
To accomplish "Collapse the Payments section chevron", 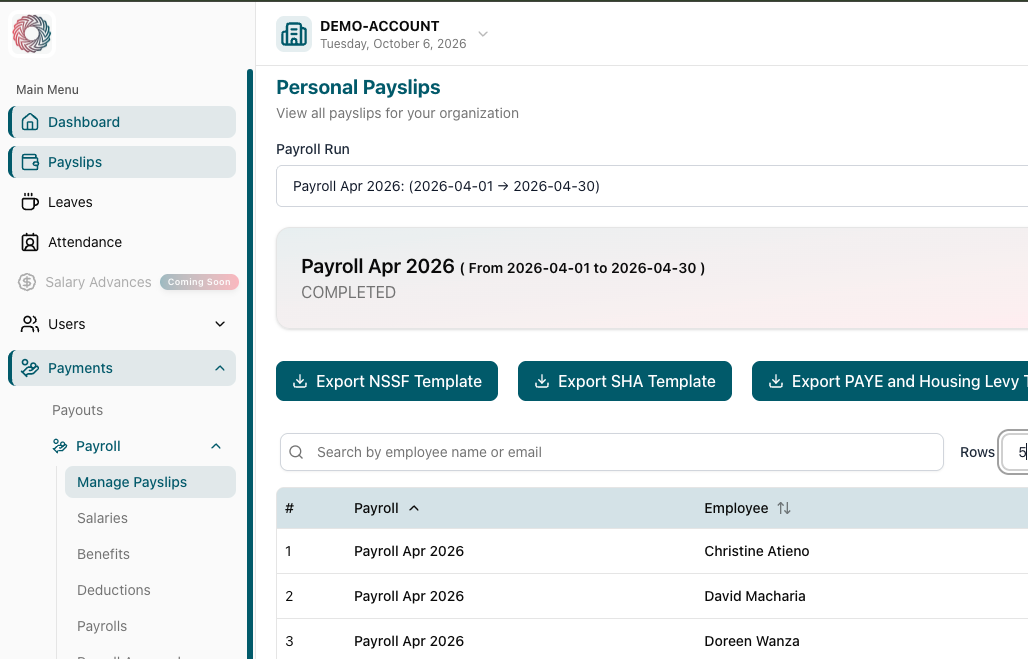I will (x=220, y=368).
